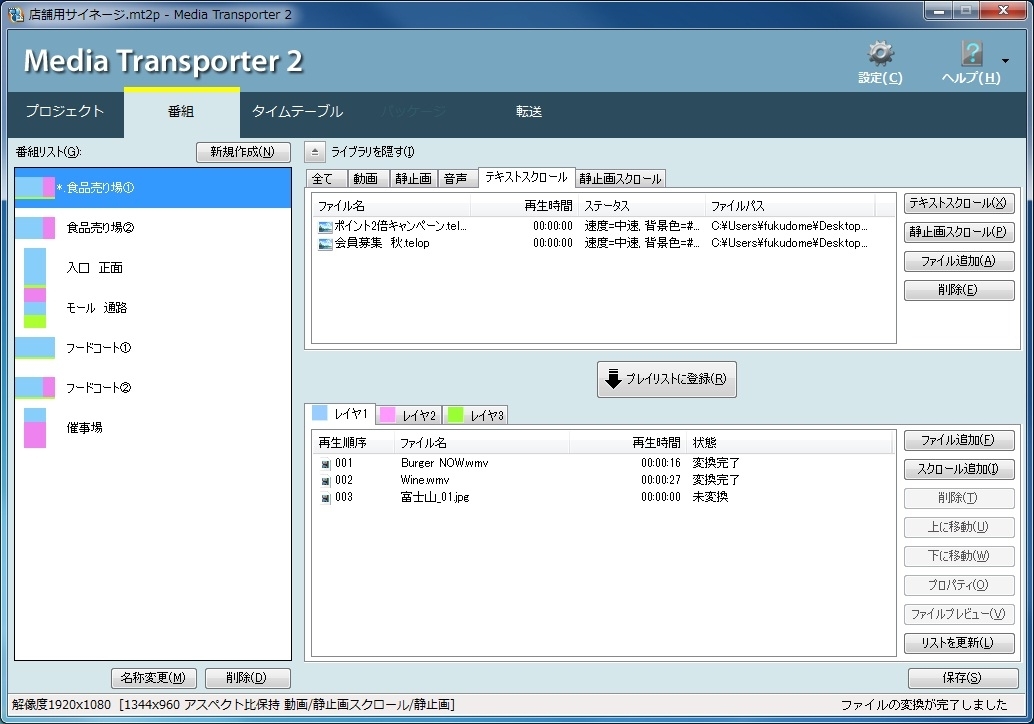Click the icon beside 003 富士山_01.jpg

tap(325, 498)
